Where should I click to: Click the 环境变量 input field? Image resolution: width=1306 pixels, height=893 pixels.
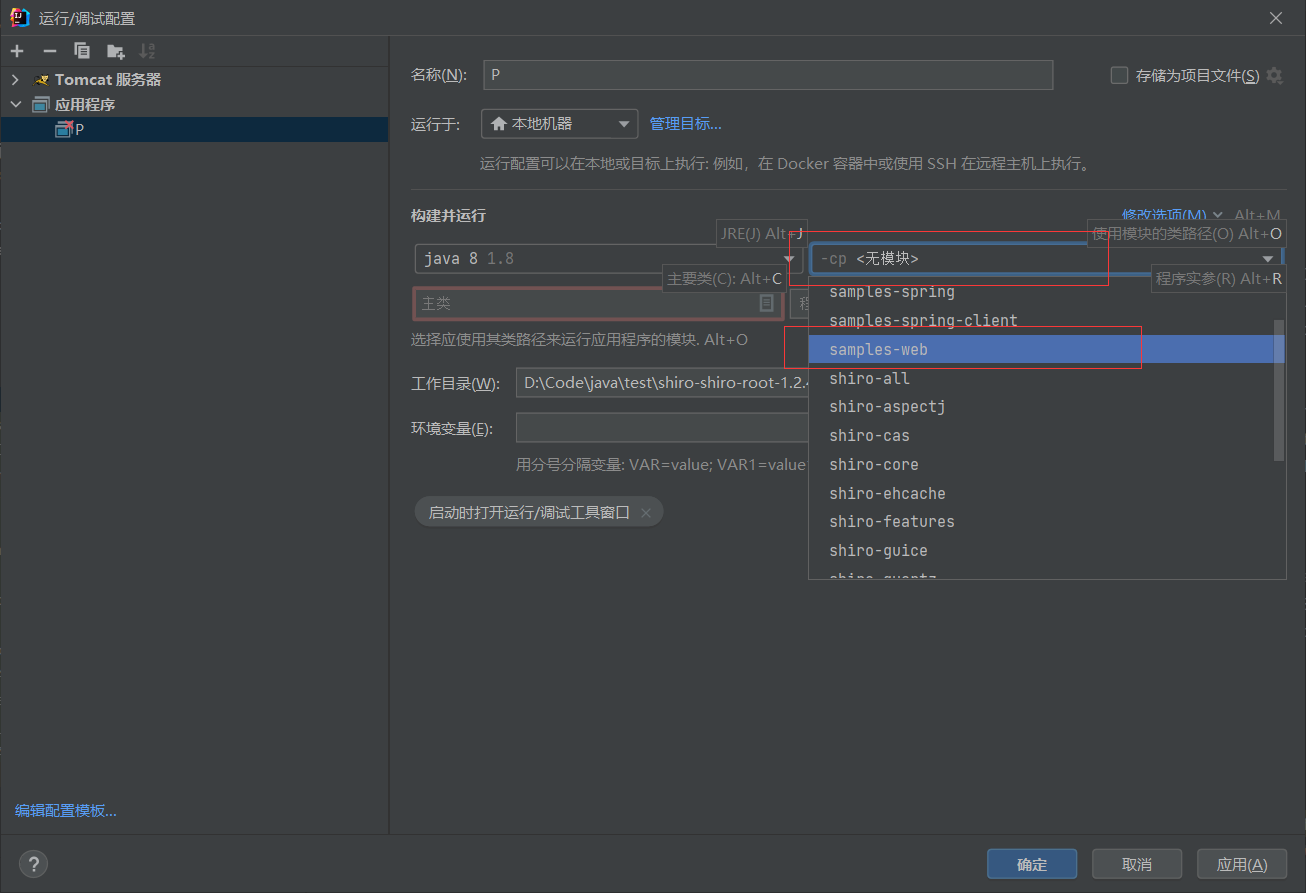coord(662,429)
